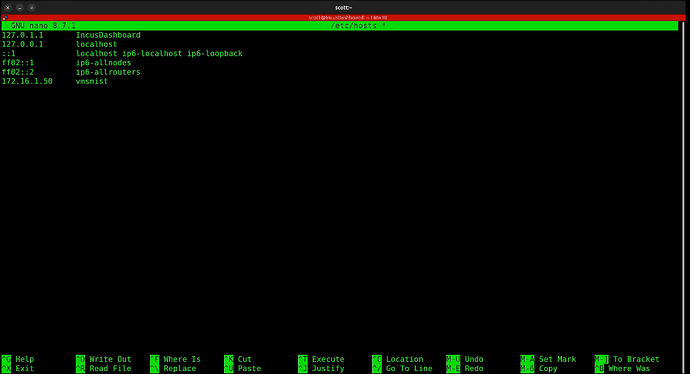Click the ^G Help shortcut
This screenshot has height=374, width=690.
pyautogui.click(x=18, y=359)
